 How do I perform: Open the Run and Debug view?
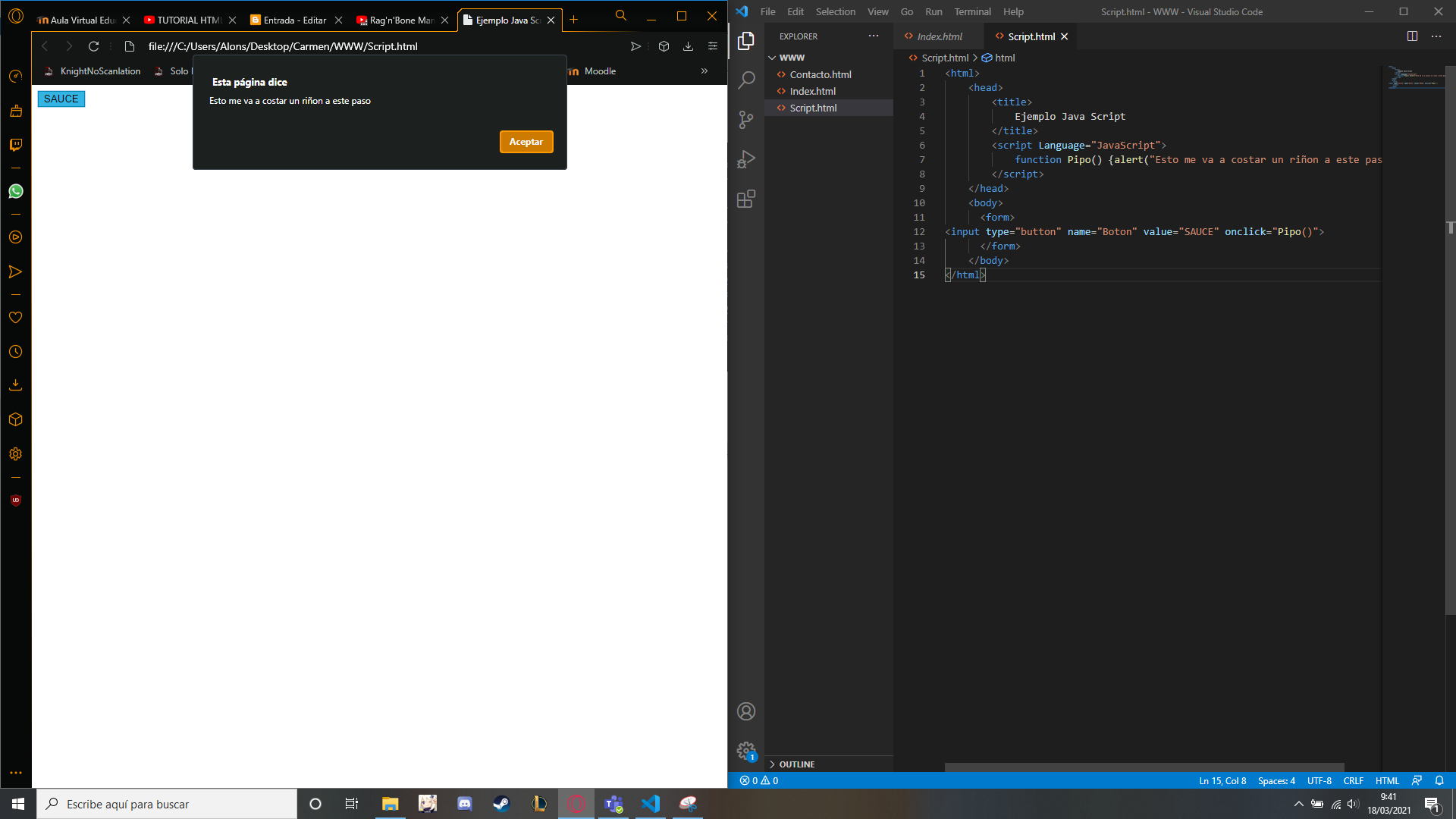[x=746, y=159]
